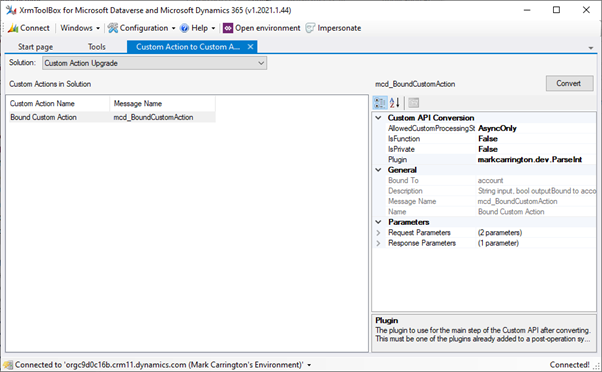Click the (1 parameter) value

[498, 243]
